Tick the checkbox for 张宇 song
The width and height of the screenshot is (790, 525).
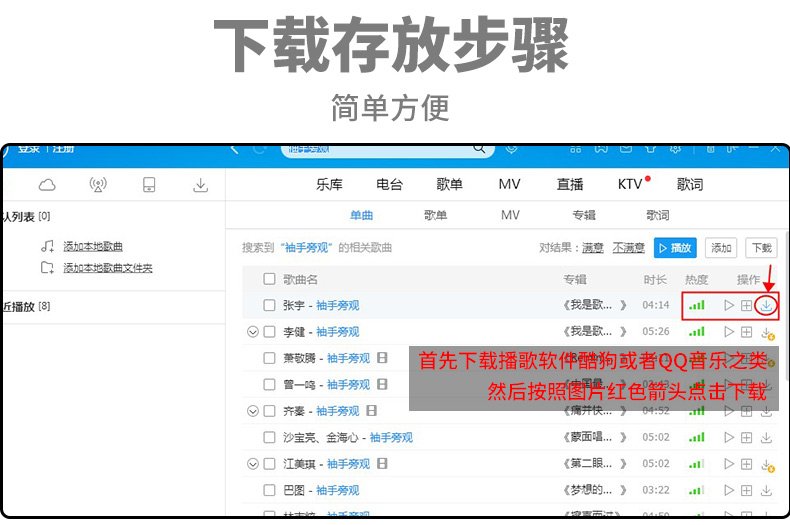coord(269,305)
